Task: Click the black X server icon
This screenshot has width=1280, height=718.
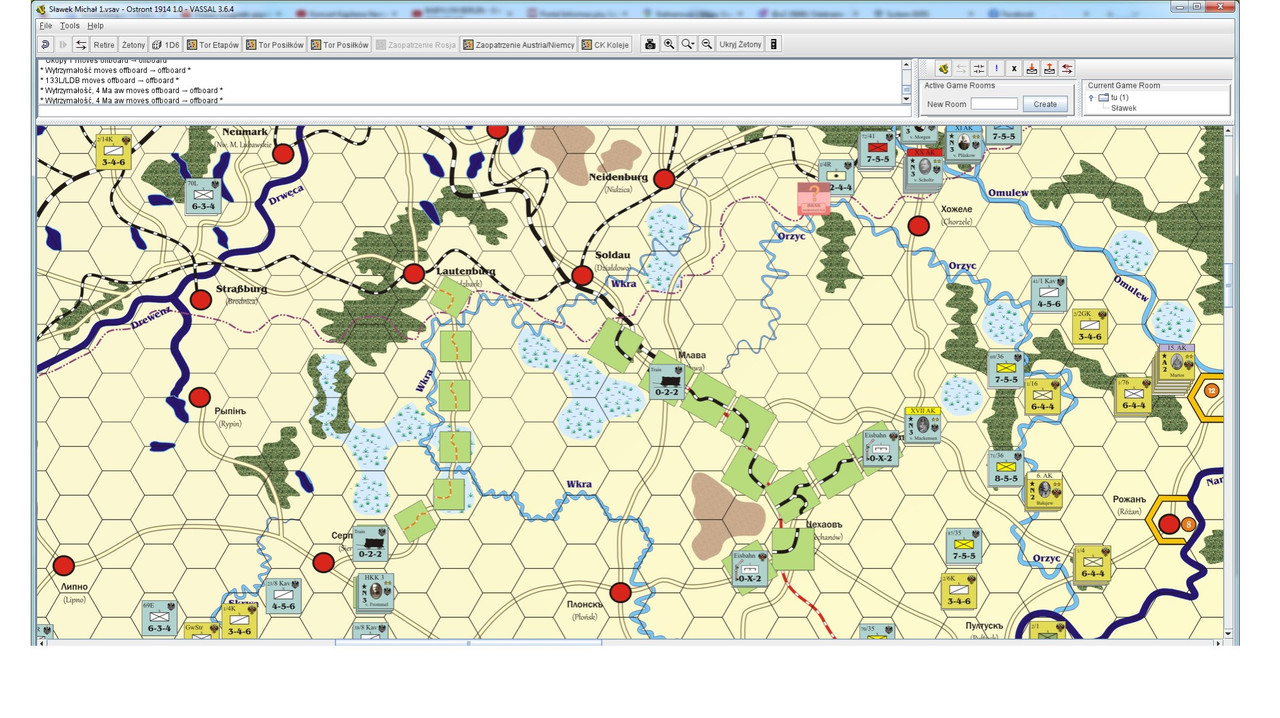Action: (1014, 68)
